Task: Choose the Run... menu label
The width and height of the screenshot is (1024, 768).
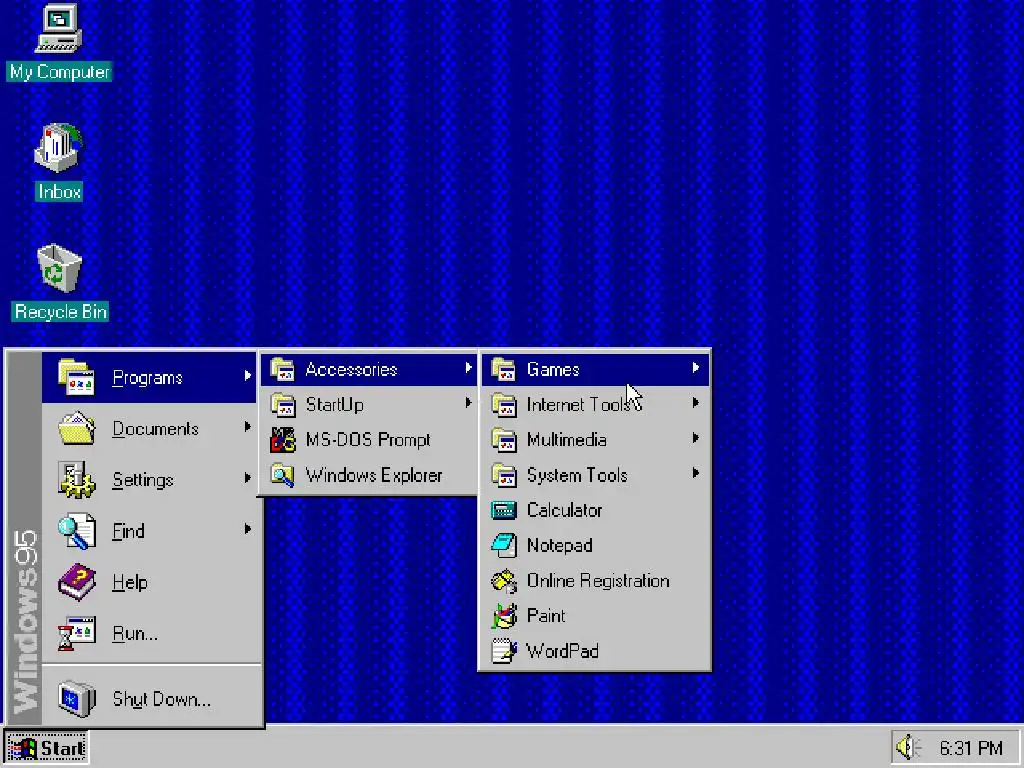Action: pyautogui.click(x=135, y=633)
